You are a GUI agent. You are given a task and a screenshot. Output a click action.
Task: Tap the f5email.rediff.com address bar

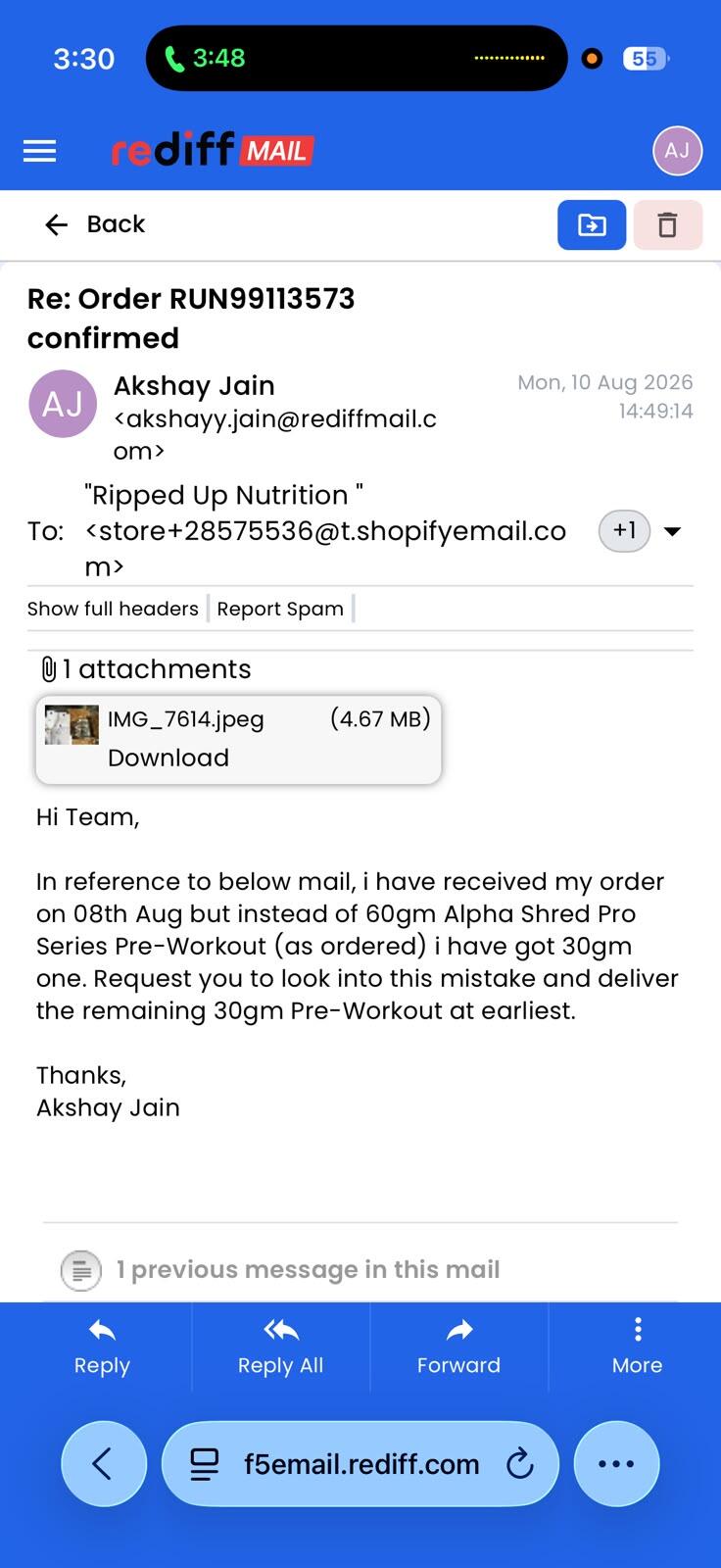click(360, 1464)
